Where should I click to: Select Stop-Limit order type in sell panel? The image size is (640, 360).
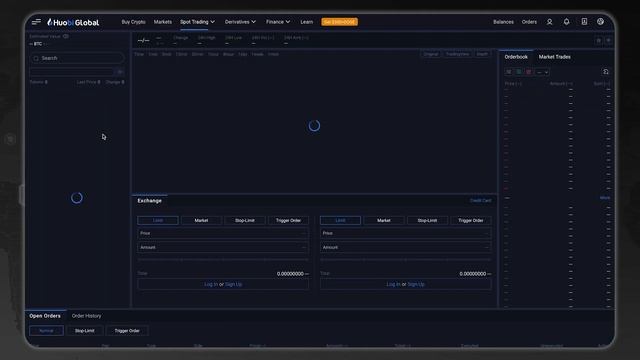427,220
